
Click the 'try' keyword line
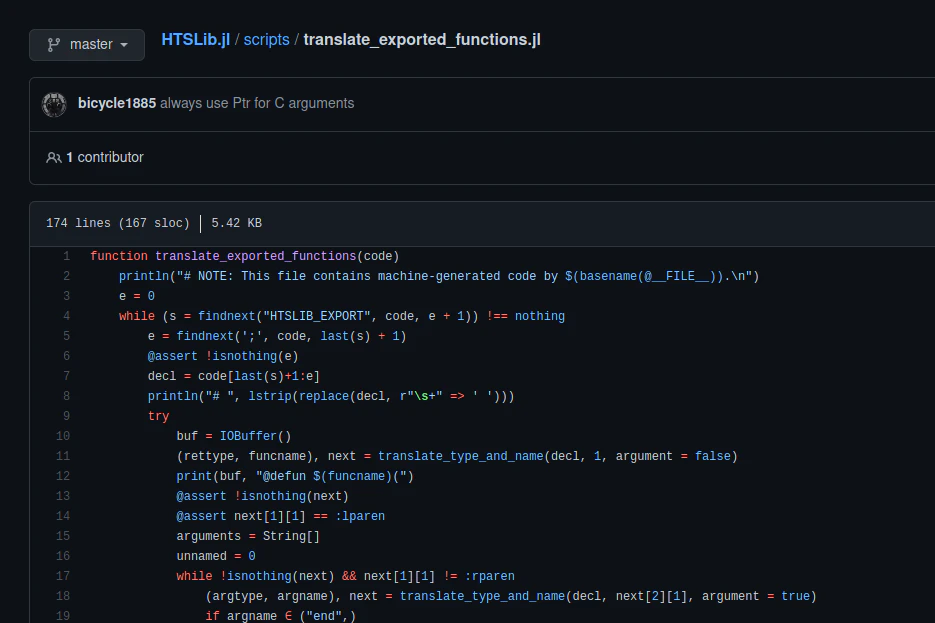(159, 416)
